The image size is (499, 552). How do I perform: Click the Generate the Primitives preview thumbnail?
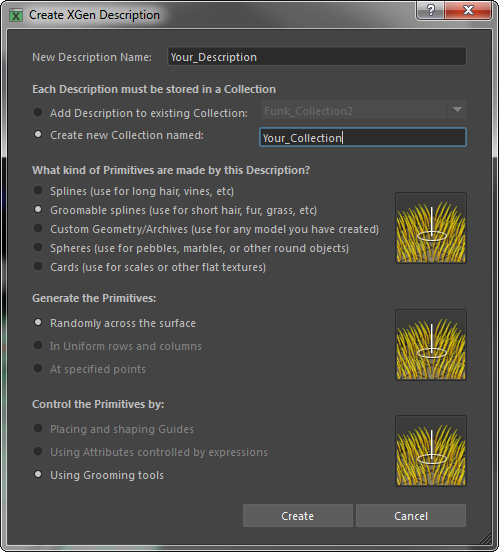[x=431, y=345]
